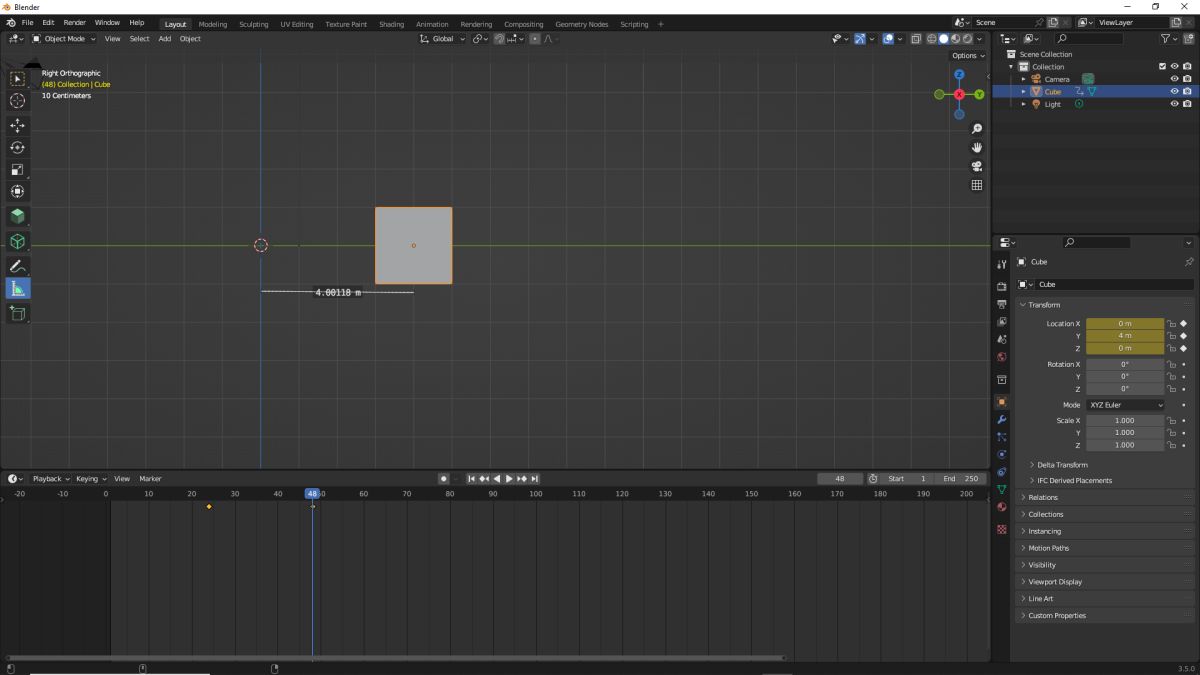Expand the Delta Transform panel
The width and height of the screenshot is (1200, 675).
coord(1062,465)
